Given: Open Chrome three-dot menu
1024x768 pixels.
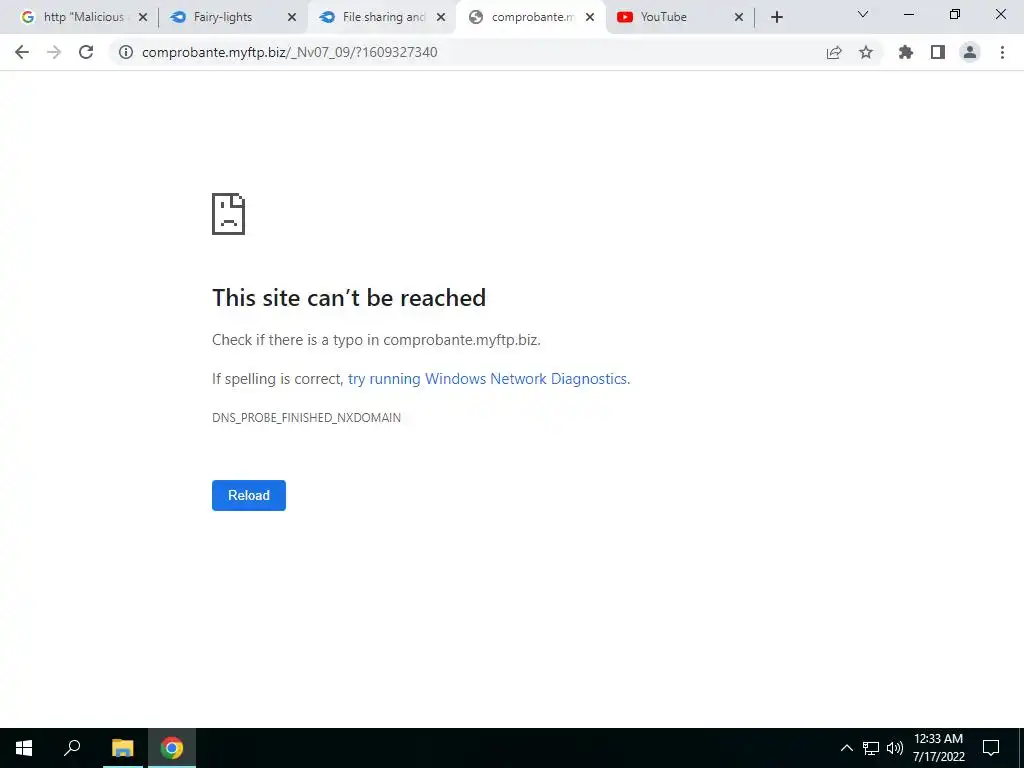Looking at the screenshot, I should 1002,52.
